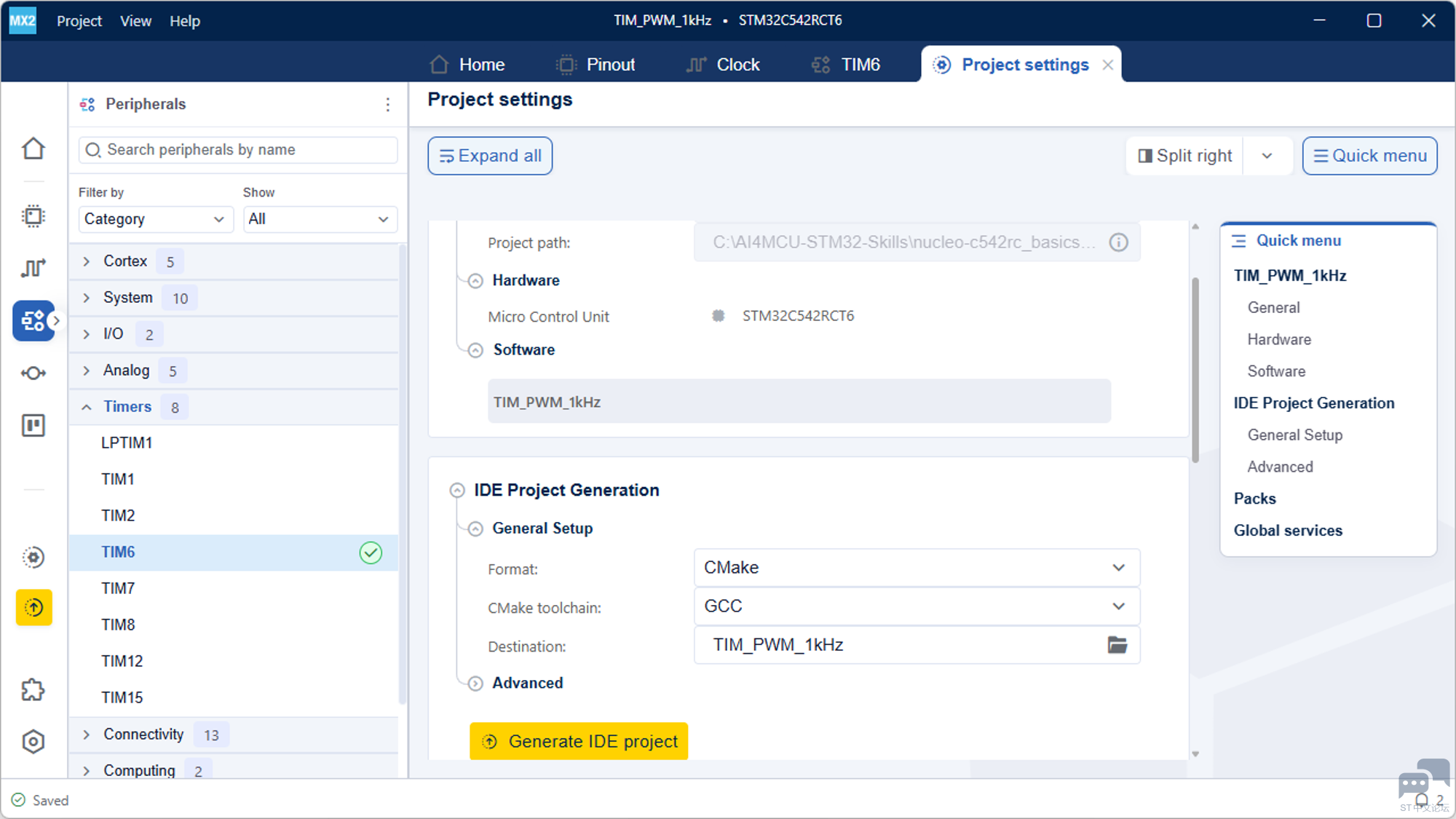Expand the Advanced section
1456x819 pixels.
click(475, 684)
